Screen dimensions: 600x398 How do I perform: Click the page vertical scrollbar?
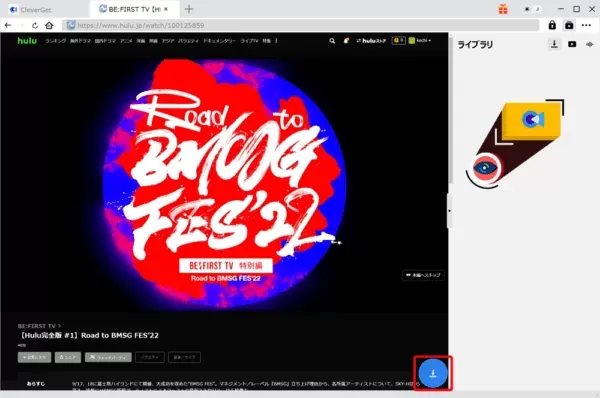(x=451, y=111)
